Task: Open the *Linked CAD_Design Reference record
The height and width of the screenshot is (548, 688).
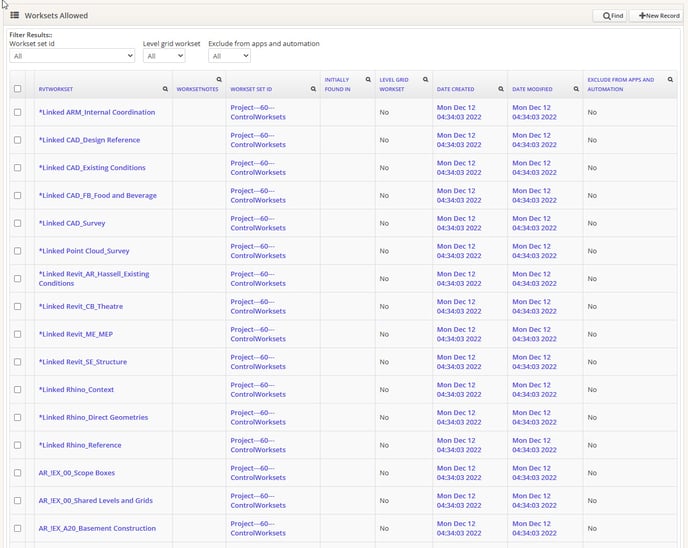Action: tap(90, 140)
